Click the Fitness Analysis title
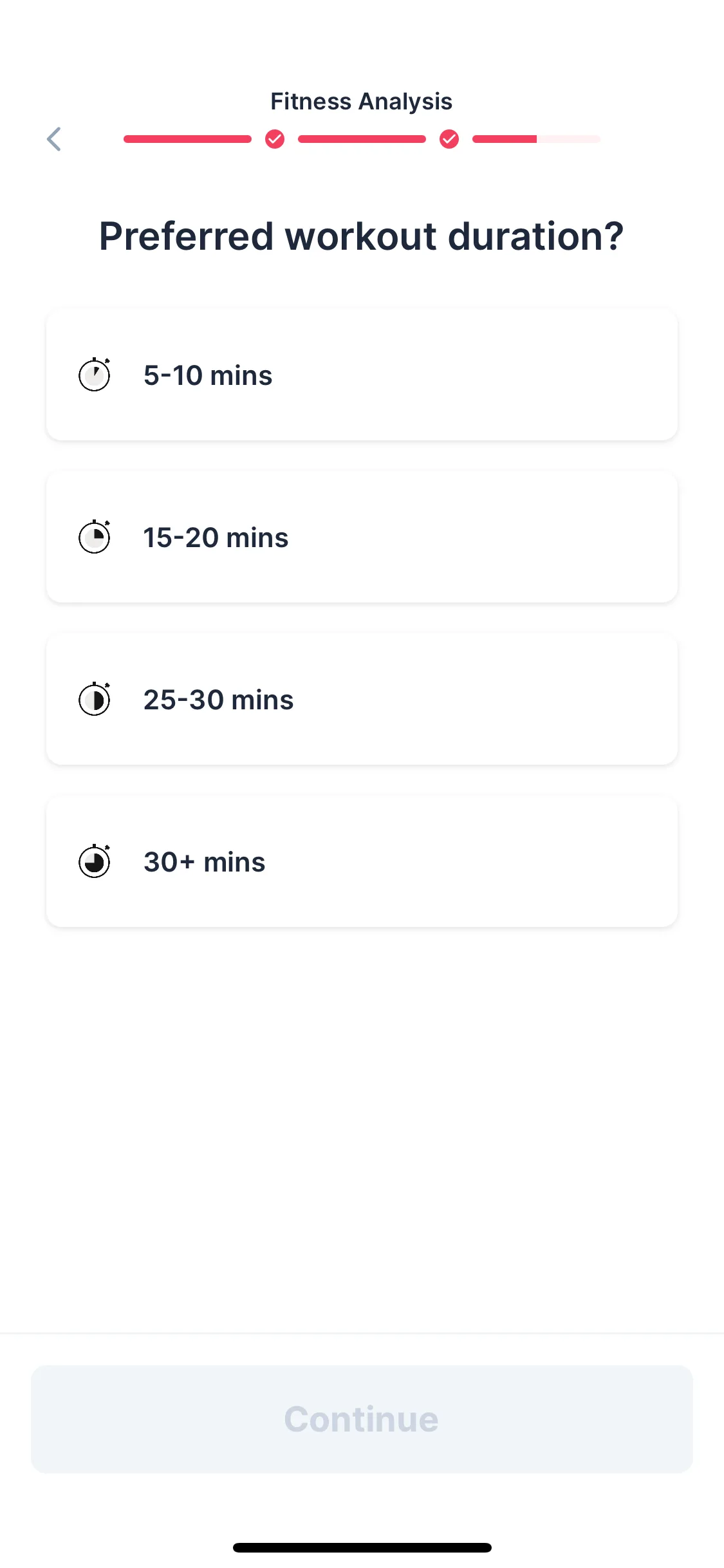724x1568 pixels. [361, 102]
